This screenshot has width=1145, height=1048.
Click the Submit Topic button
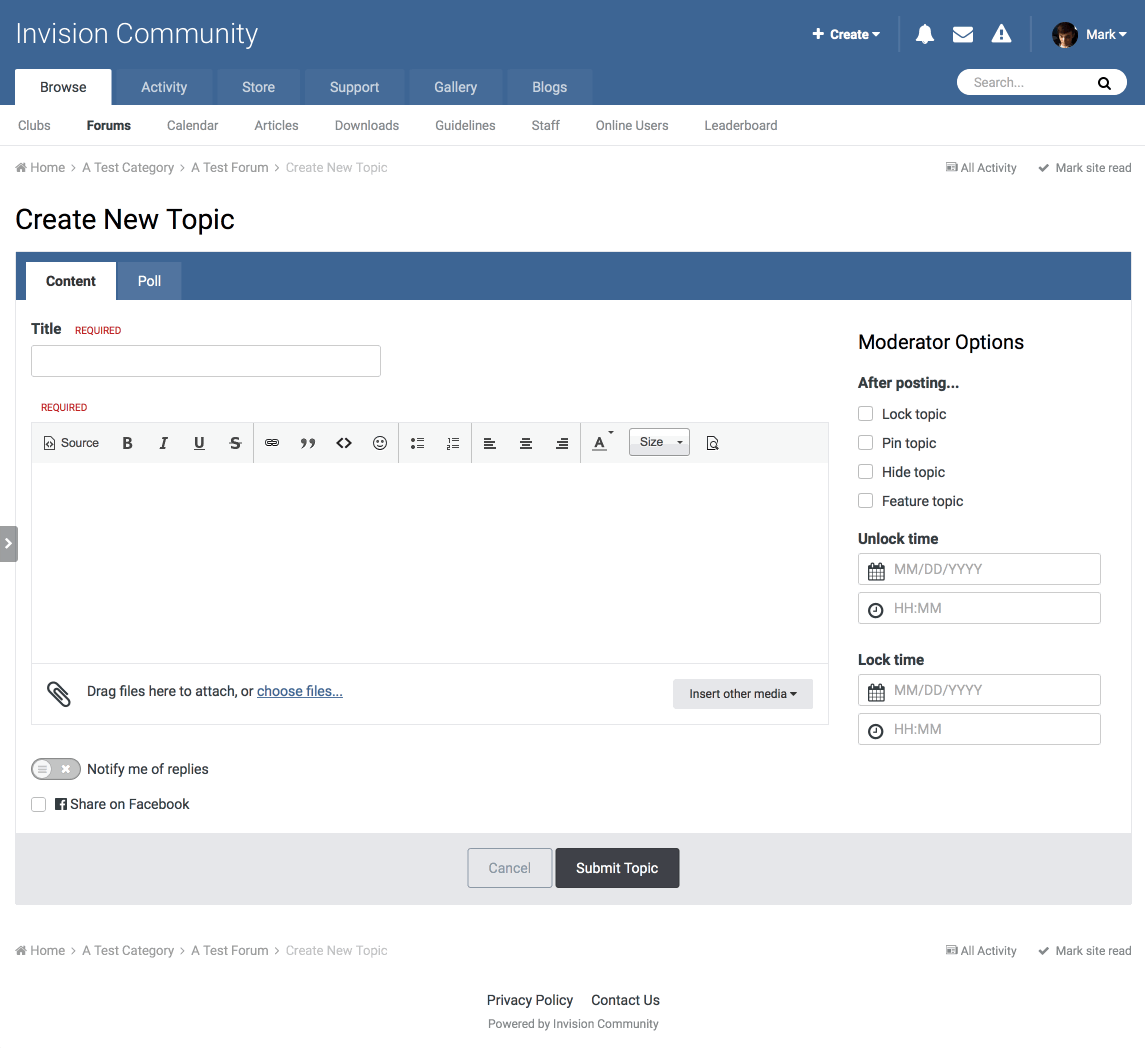(617, 868)
